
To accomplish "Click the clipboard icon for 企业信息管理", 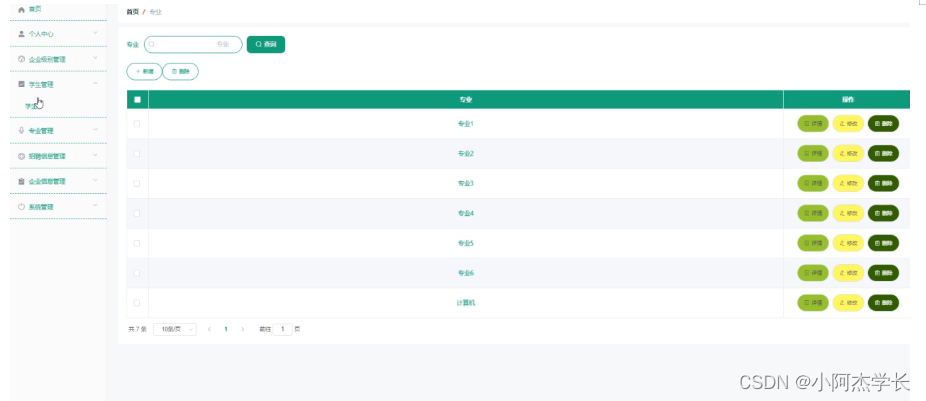I will [22, 181].
